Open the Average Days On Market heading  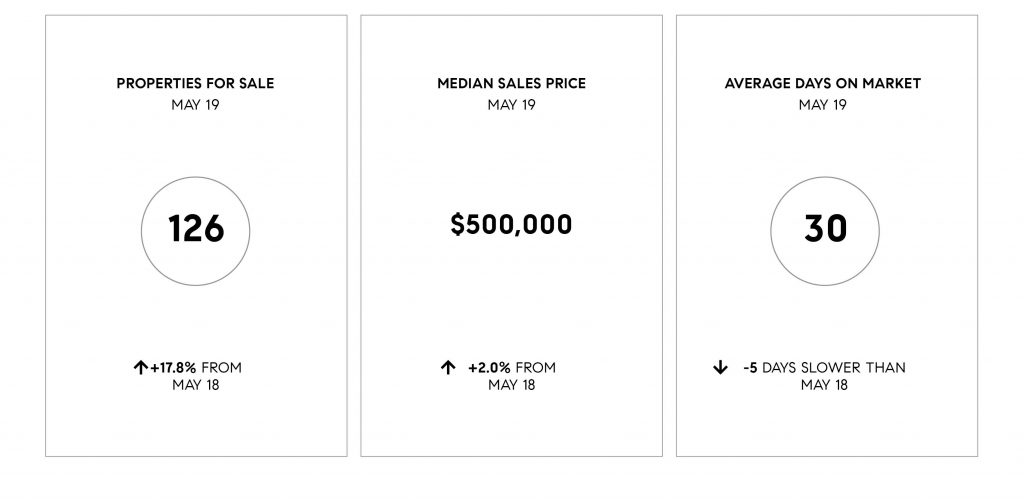pyautogui.click(x=823, y=84)
